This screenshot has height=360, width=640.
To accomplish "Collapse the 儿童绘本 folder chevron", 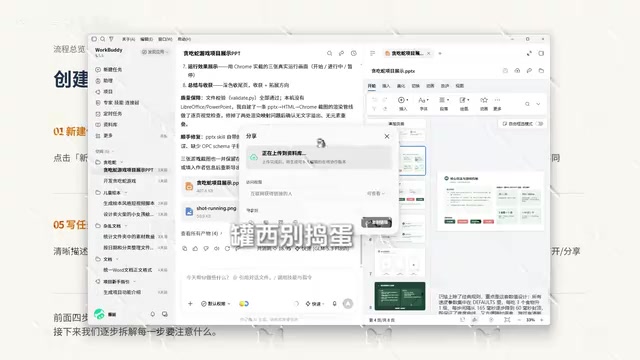I will 126,193.
